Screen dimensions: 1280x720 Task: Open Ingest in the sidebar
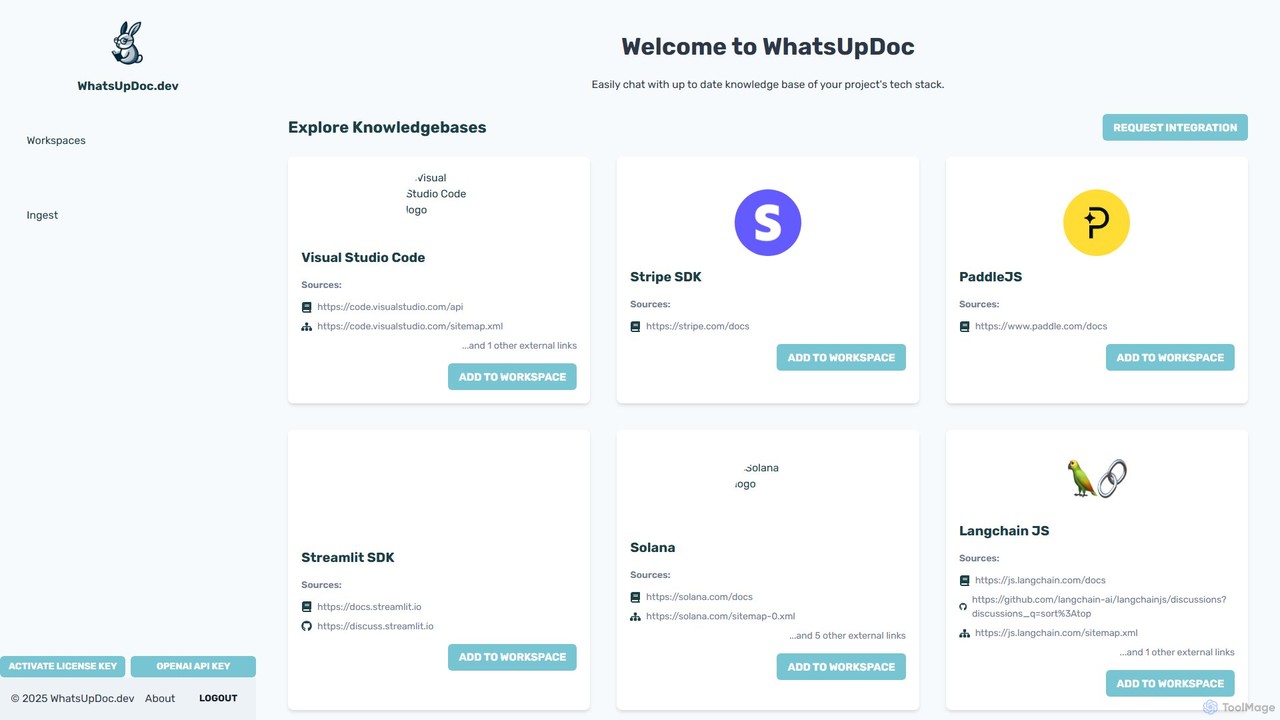(x=42, y=215)
